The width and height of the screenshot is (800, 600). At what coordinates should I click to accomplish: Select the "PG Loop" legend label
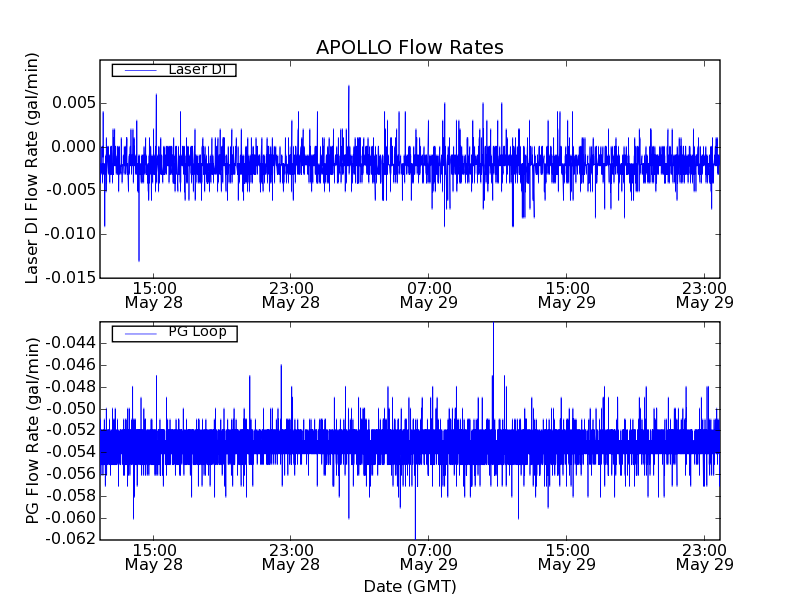click(x=197, y=332)
